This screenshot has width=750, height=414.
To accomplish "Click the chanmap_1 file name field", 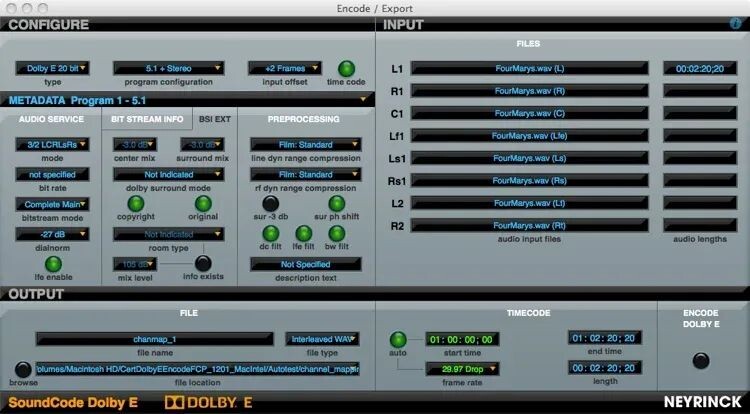I will (x=154, y=339).
